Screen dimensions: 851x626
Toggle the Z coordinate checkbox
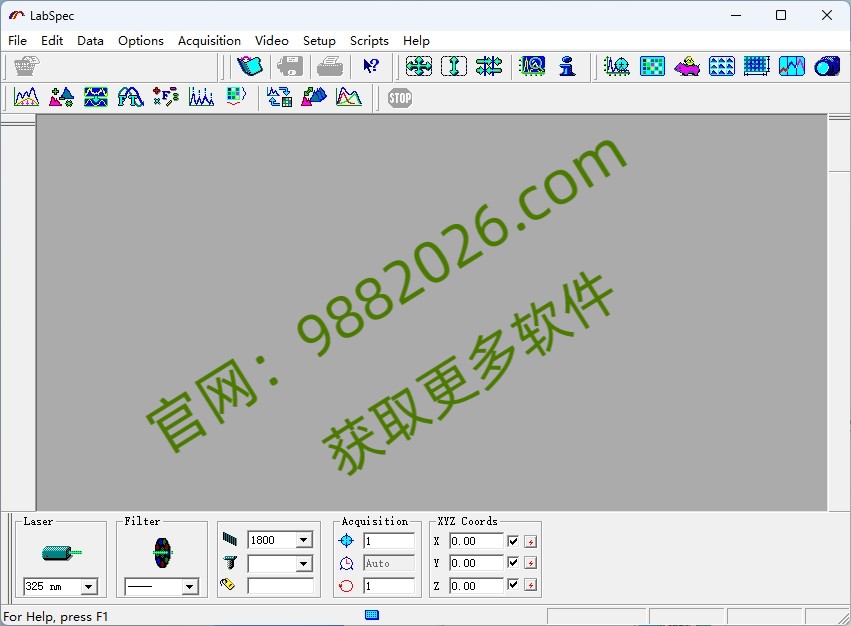tap(513, 585)
